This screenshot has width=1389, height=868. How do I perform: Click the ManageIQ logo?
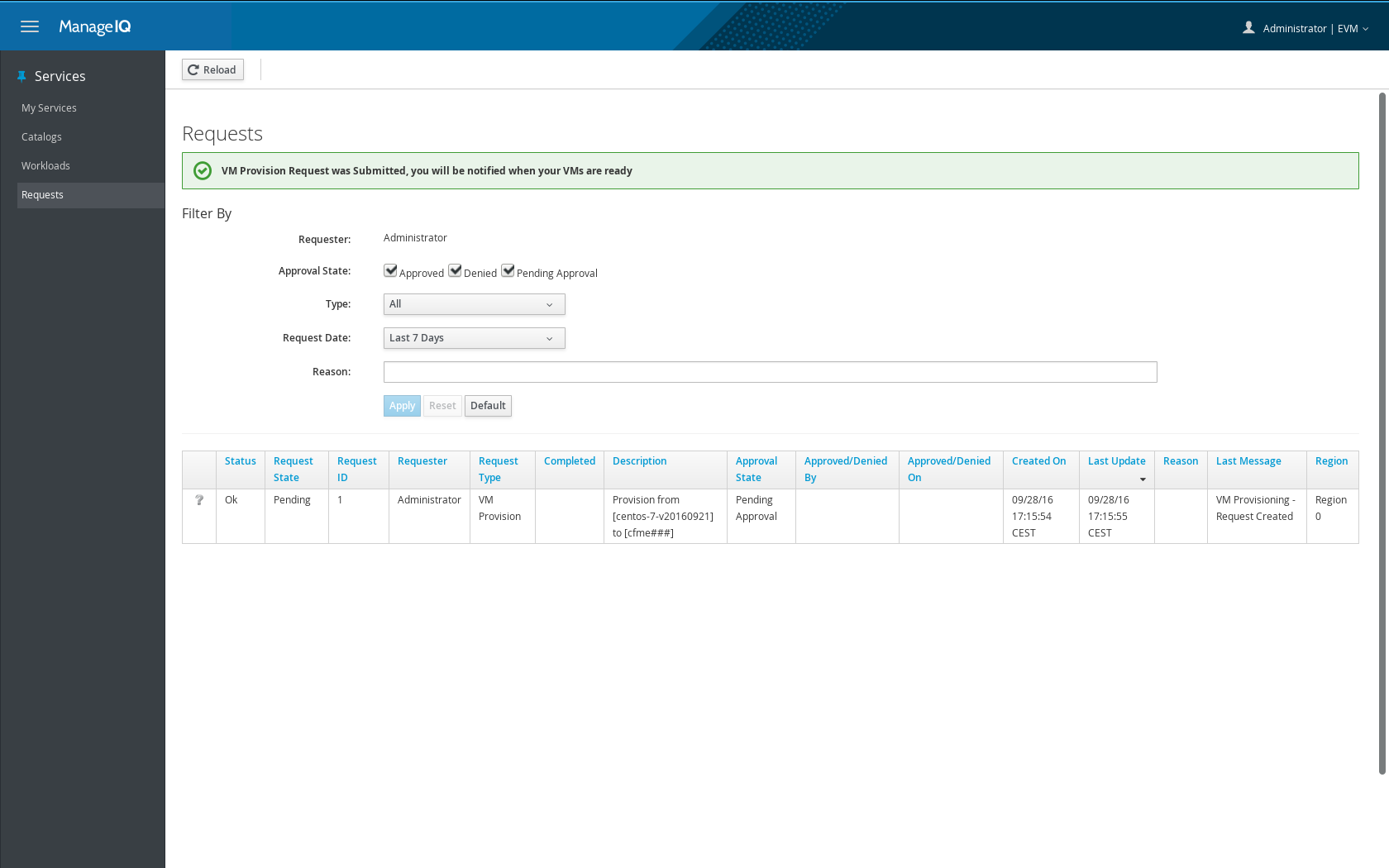(x=95, y=26)
